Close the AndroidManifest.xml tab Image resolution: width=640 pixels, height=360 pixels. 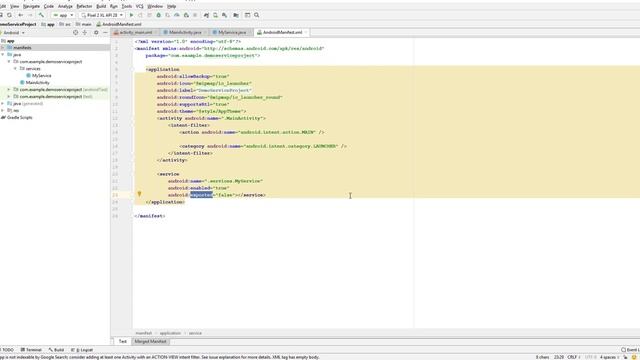(306, 32)
